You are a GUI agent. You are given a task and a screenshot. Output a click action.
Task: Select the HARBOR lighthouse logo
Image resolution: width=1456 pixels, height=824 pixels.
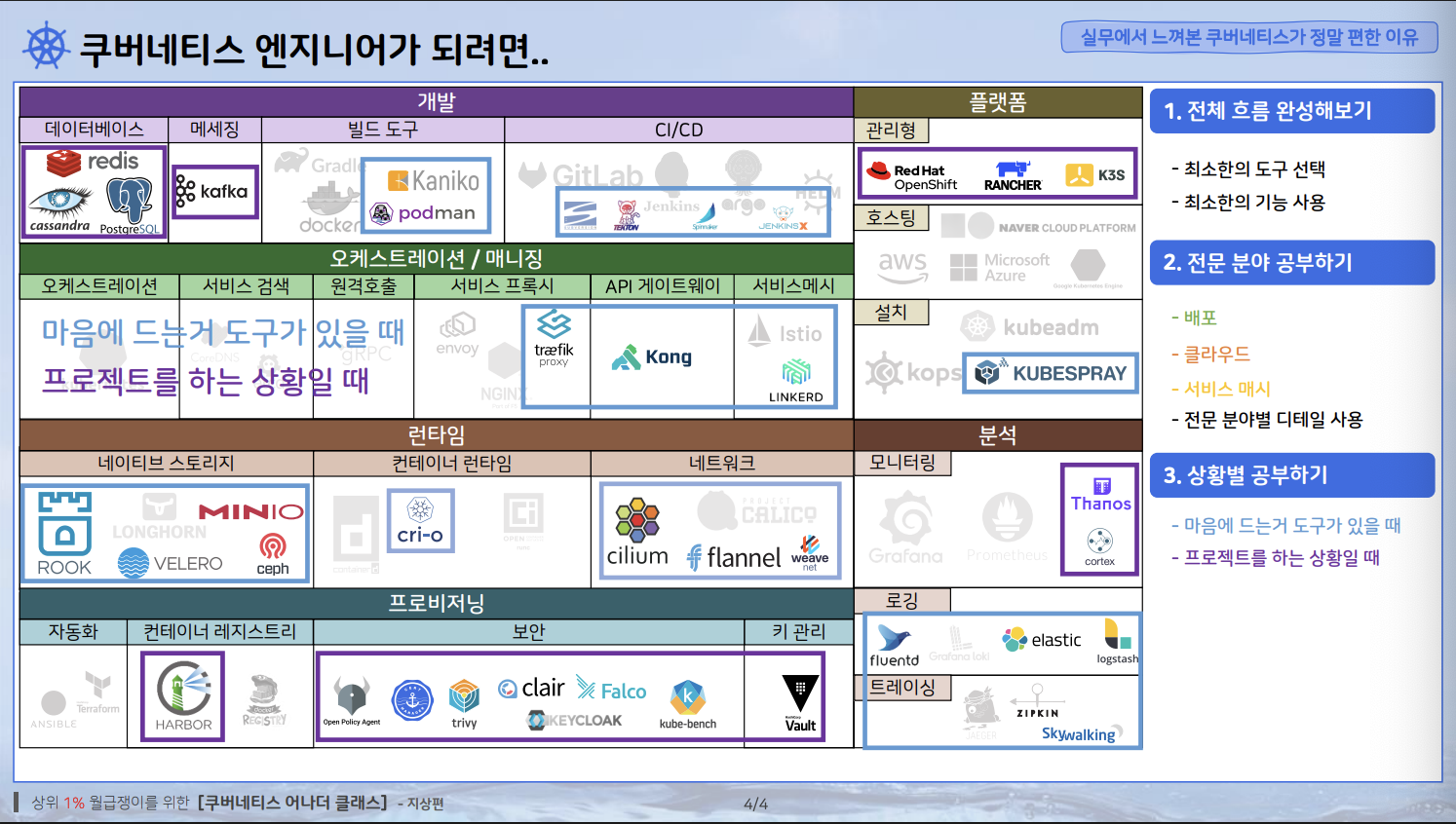point(183,695)
